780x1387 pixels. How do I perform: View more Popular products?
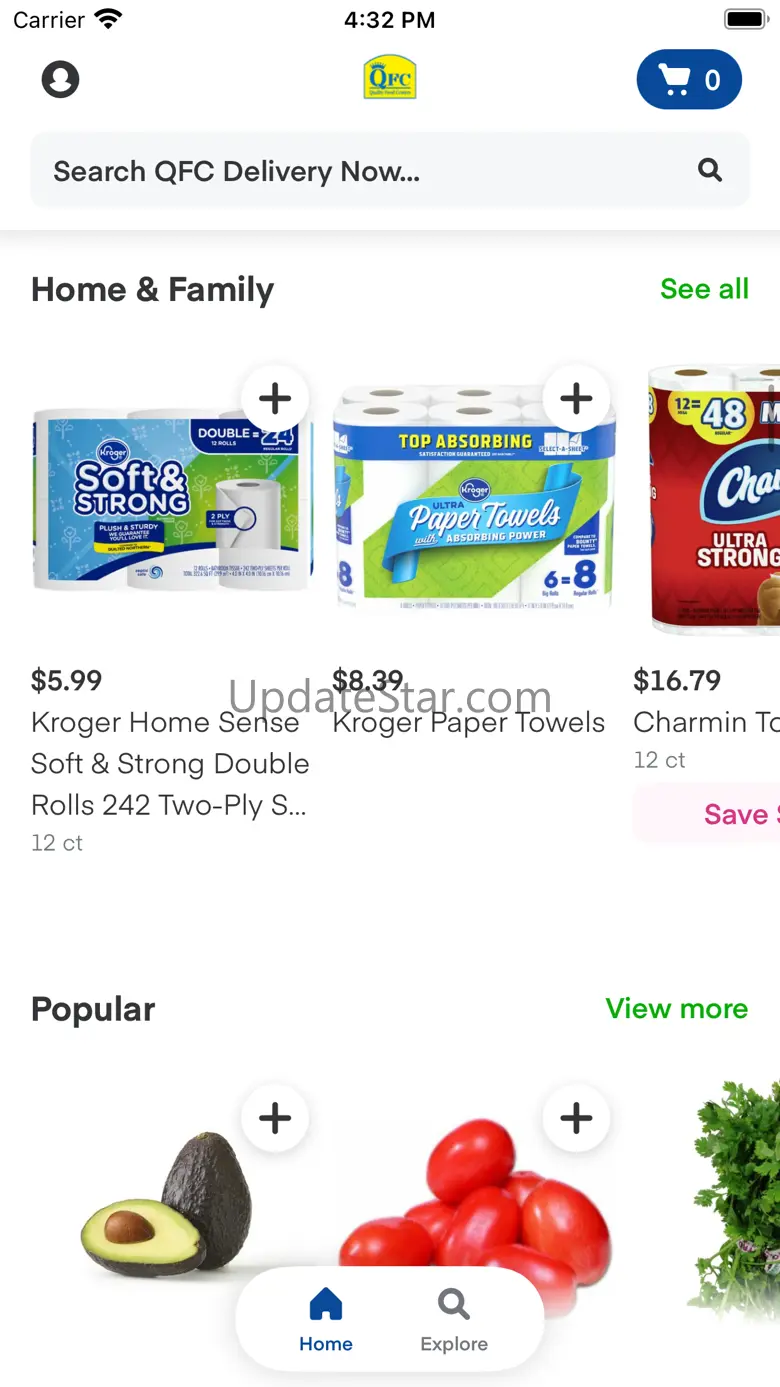click(x=677, y=1008)
